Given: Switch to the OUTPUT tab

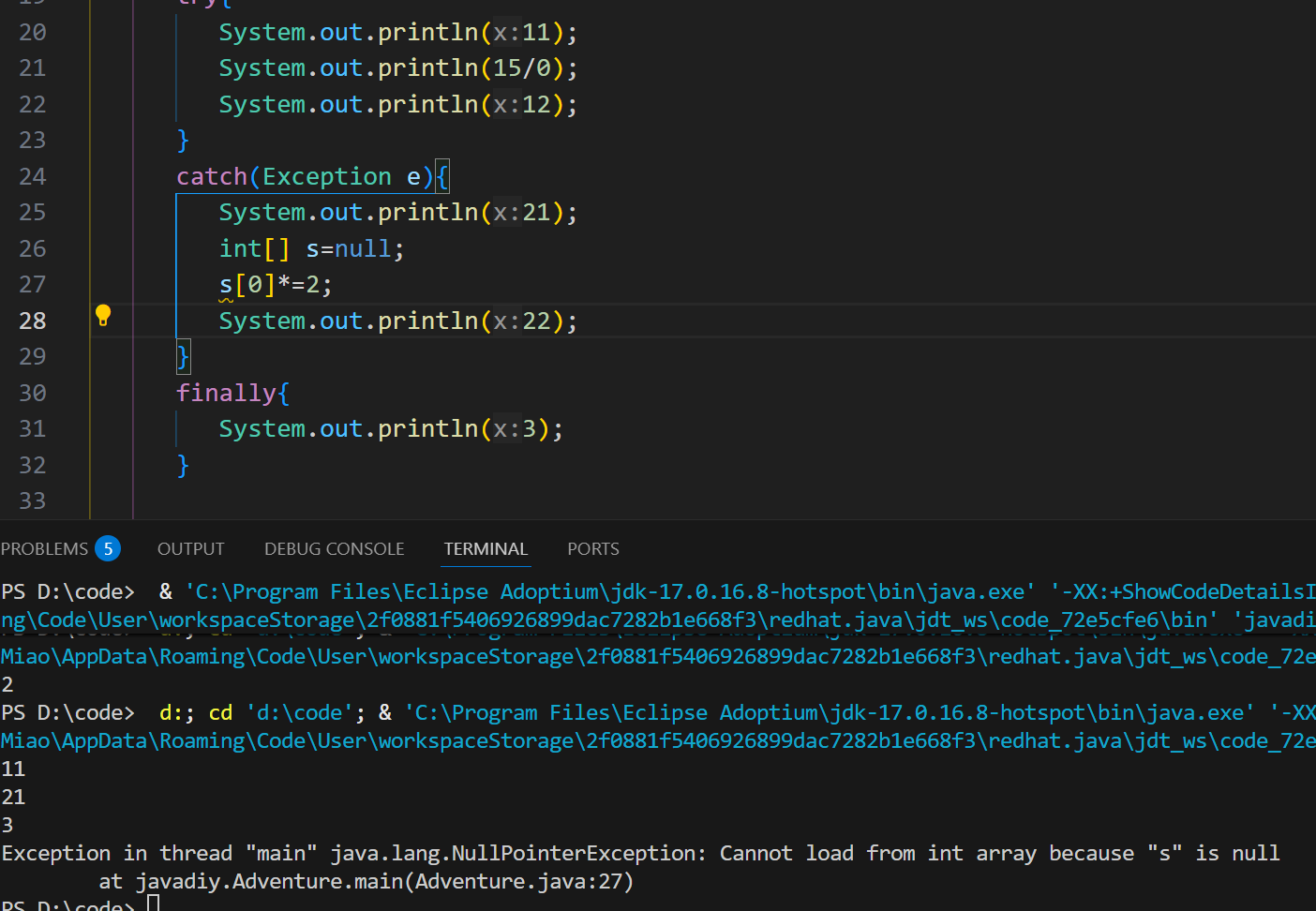Looking at the screenshot, I should coord(190,548).
